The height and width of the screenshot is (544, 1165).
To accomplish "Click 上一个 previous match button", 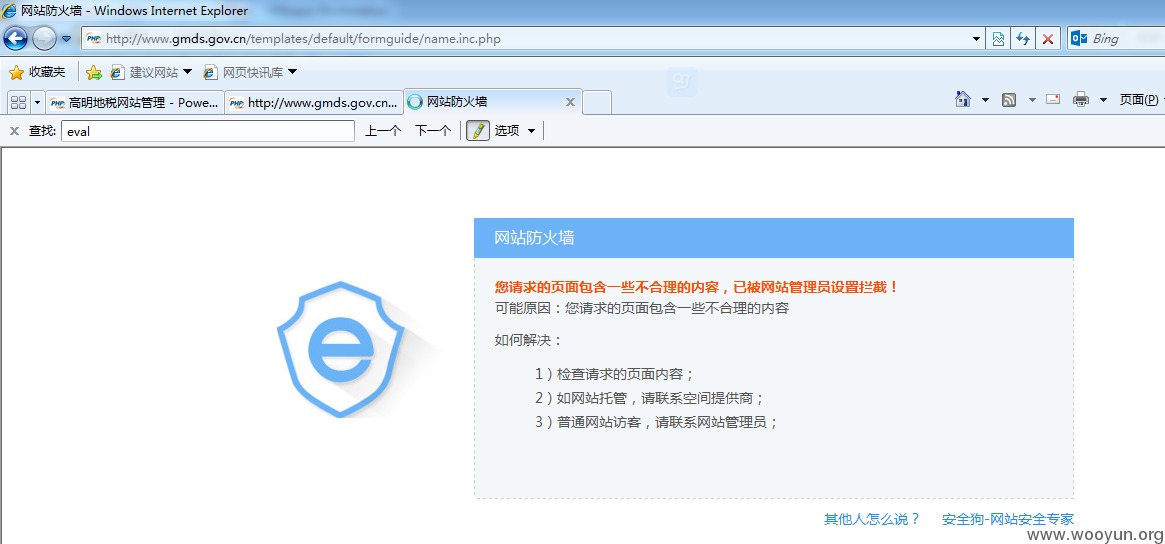I will [x=383, y=131].
